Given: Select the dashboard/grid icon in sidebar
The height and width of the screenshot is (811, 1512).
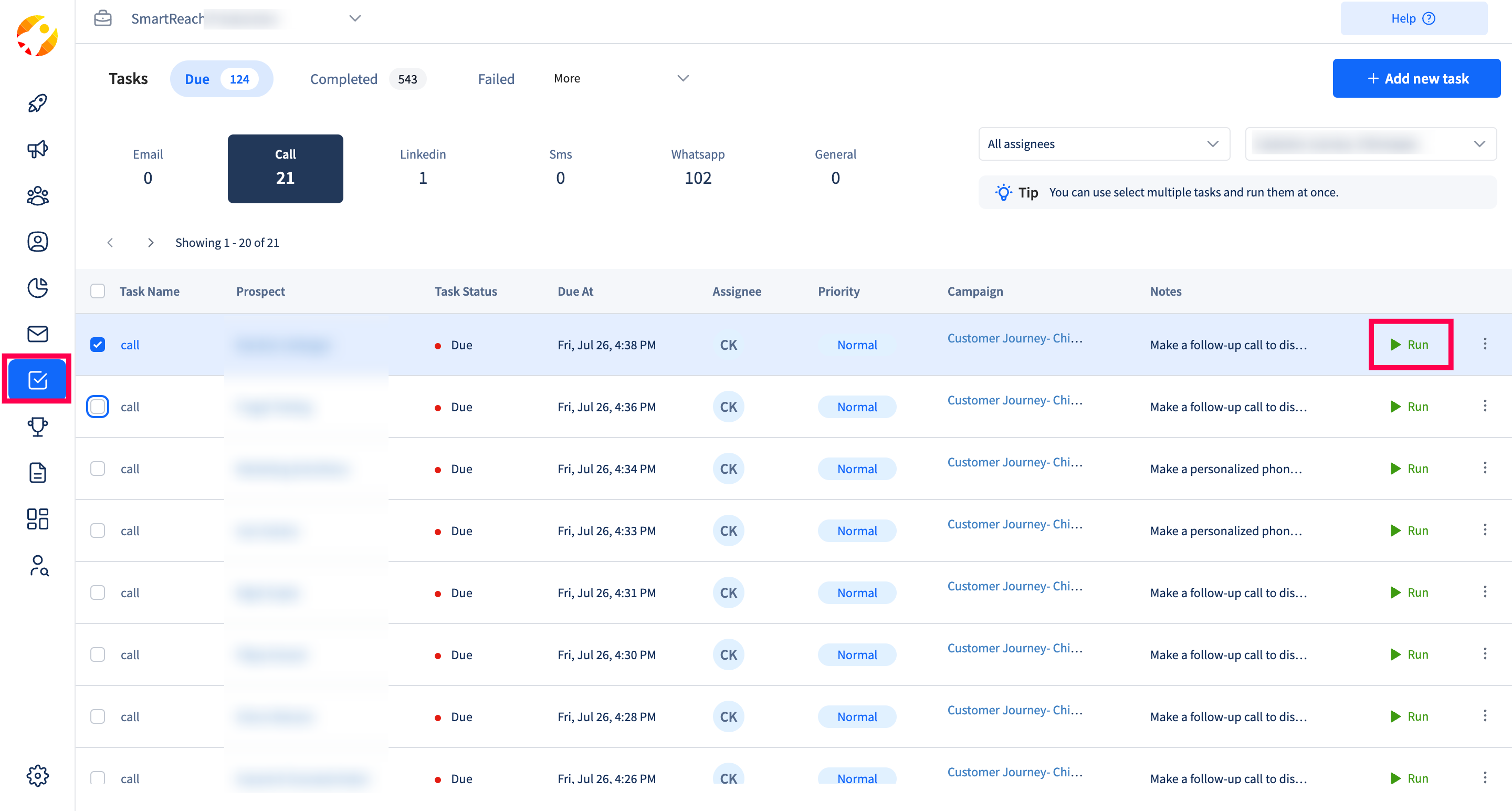Looking at the screenshot, I should click(x=38, y=520).
